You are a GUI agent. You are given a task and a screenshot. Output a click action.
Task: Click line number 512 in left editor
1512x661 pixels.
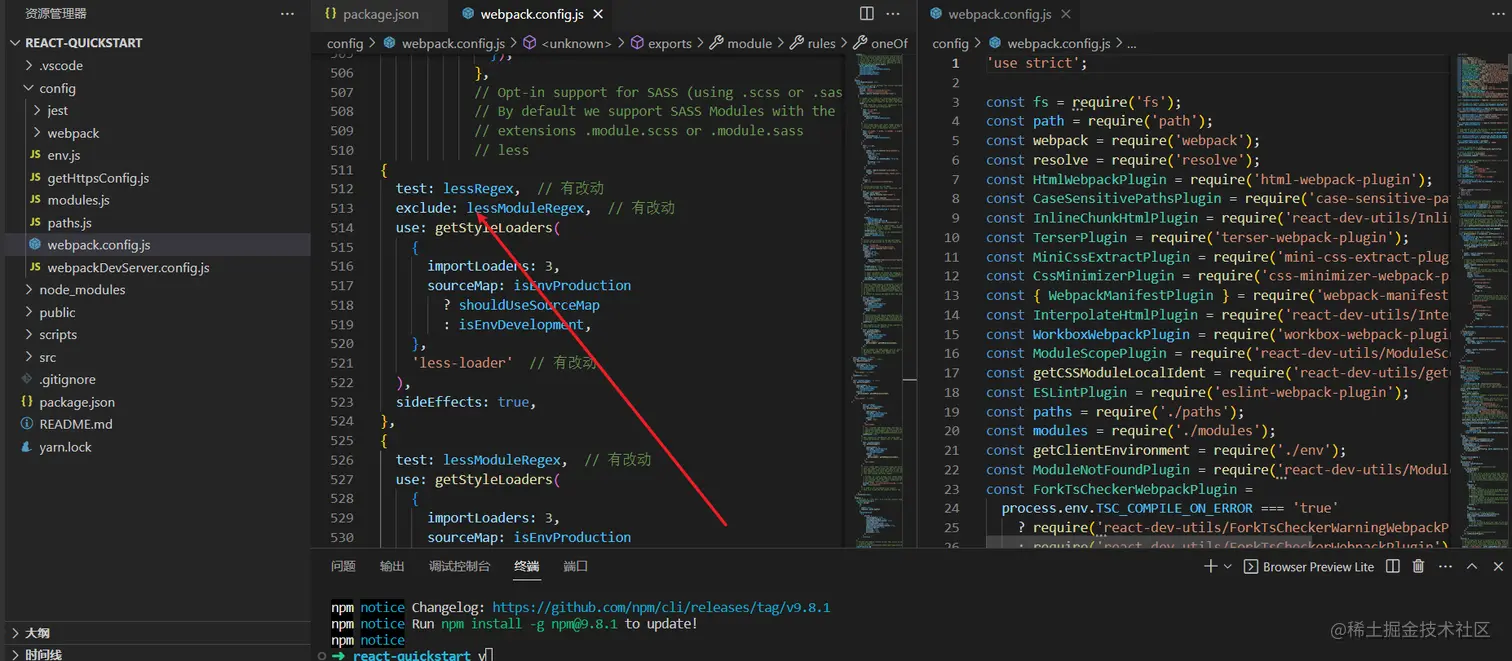tap(342, 189)
